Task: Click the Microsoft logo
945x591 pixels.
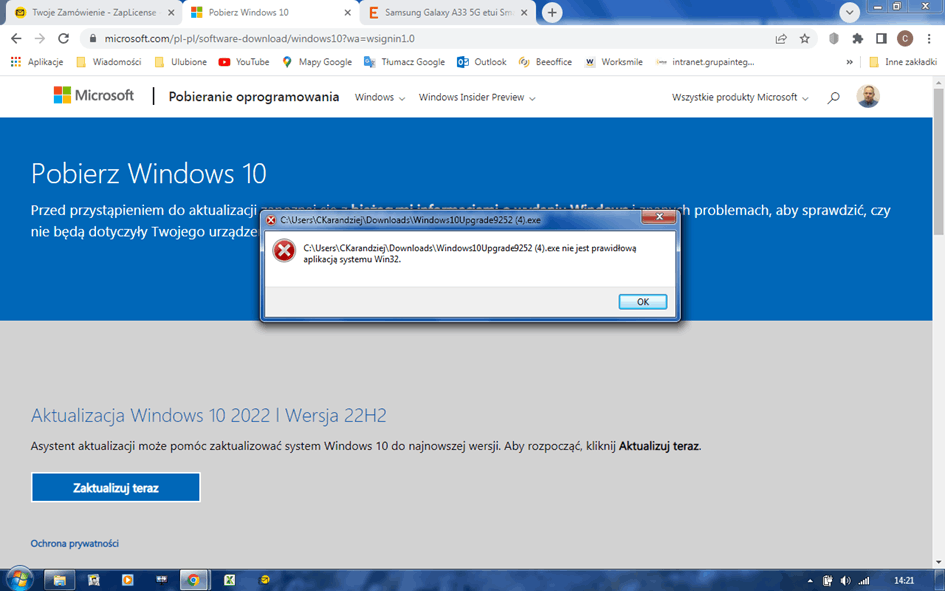Action: 93,95
